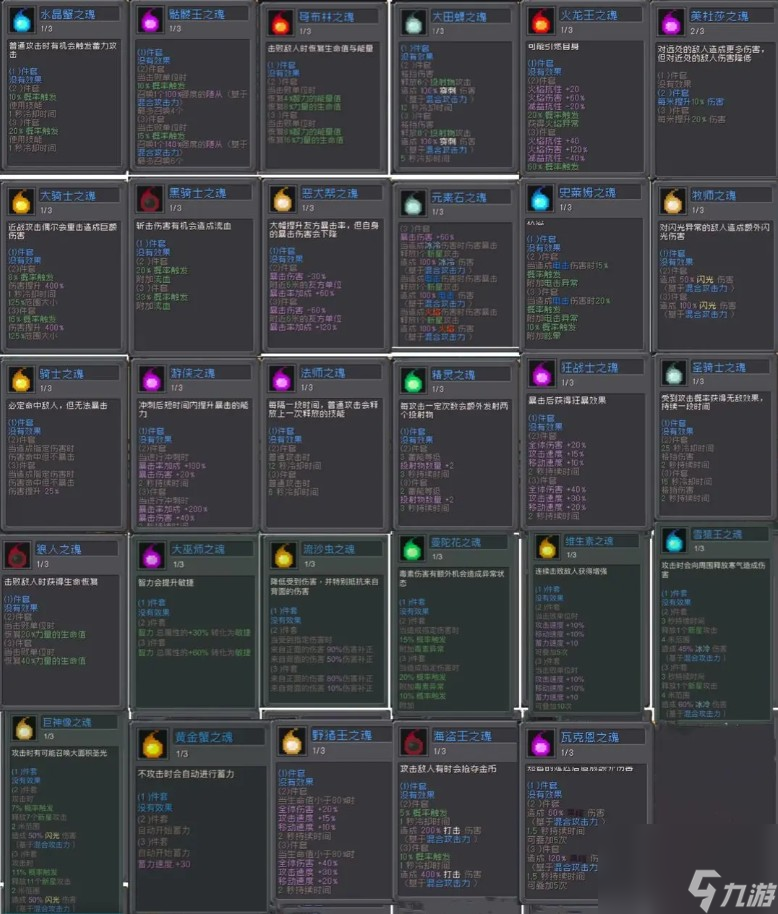Click the golden flame icon of 维生素之魂
Image resolution: width=778 pixels, height=914 pixels.
547,547
